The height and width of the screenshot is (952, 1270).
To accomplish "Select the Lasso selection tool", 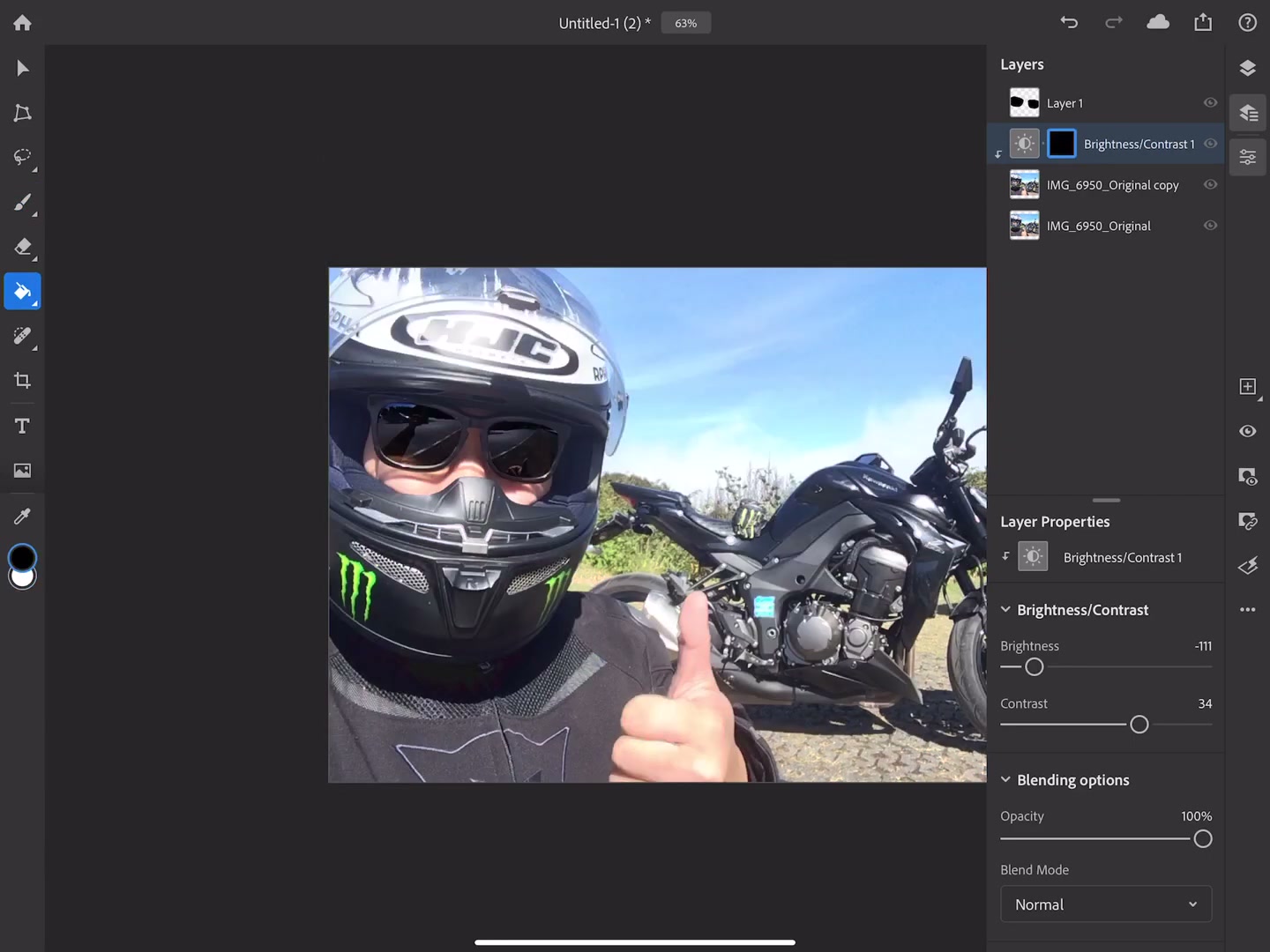I will coord(22,157).
